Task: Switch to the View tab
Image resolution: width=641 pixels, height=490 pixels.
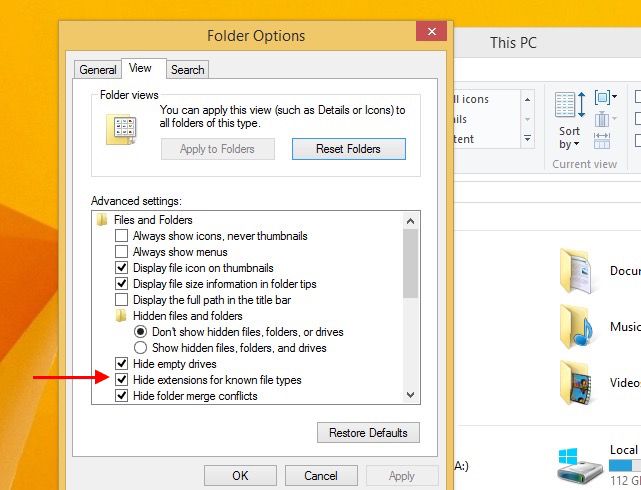Action: tap(144, 68)
